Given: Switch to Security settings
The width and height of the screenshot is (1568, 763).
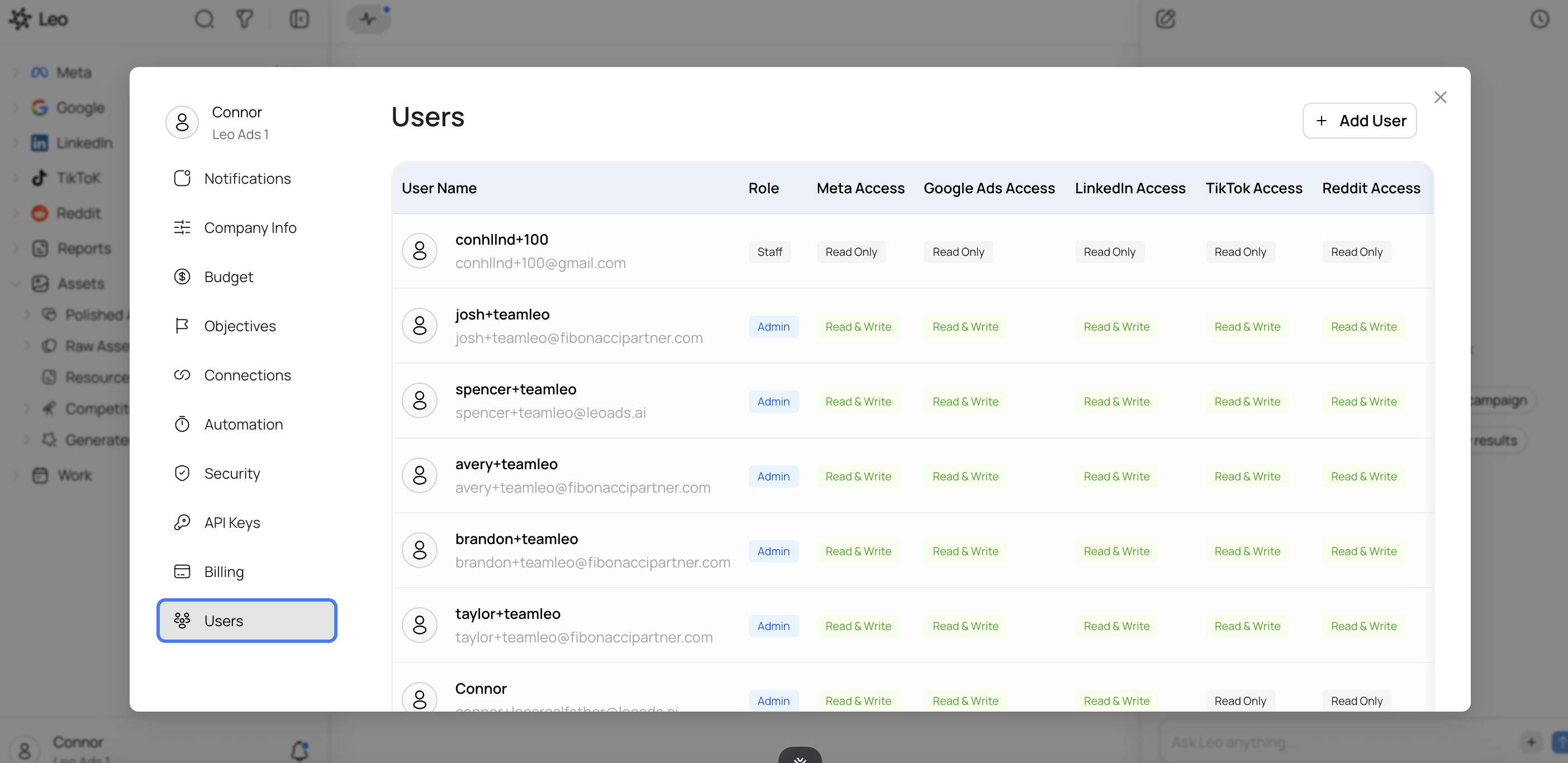Looking at the screenshot, I should [231, 473].
